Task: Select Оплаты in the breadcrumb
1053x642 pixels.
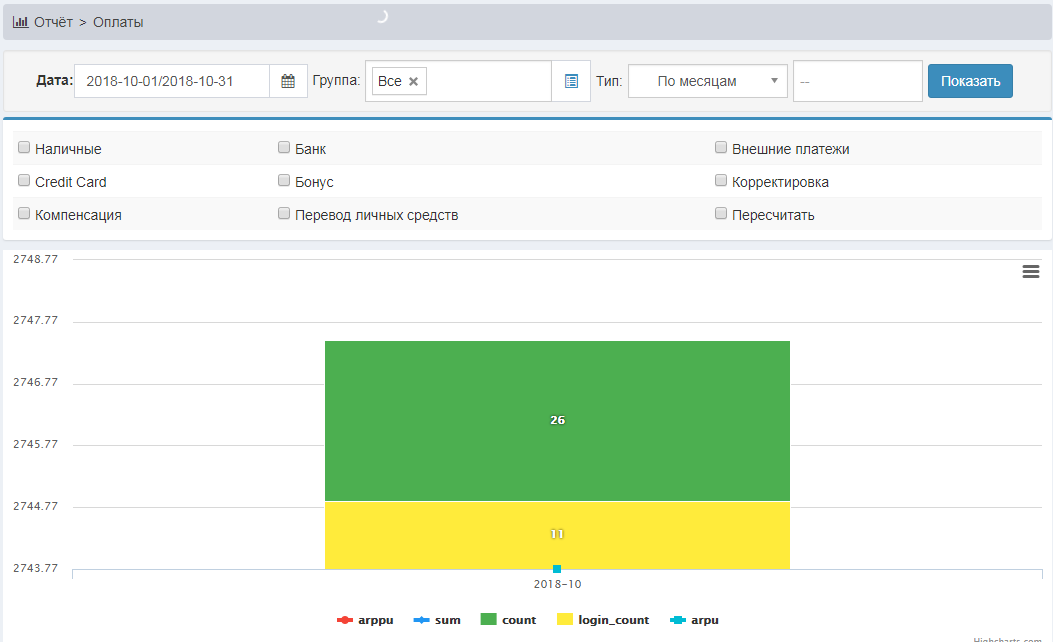Action: click(118, 22)
